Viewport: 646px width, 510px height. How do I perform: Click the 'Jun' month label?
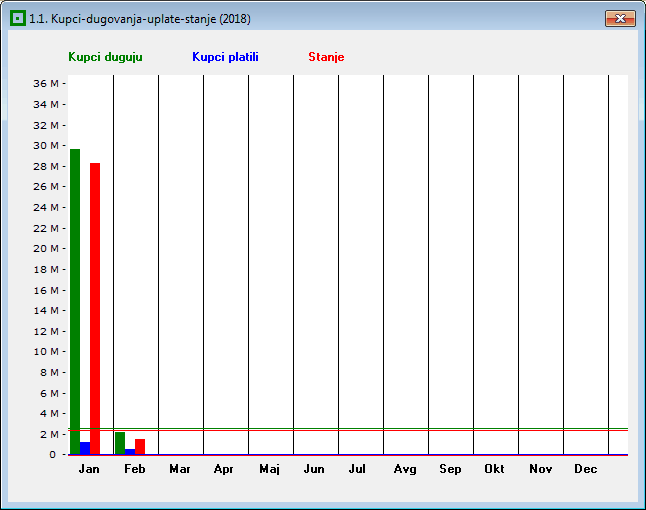314,469
